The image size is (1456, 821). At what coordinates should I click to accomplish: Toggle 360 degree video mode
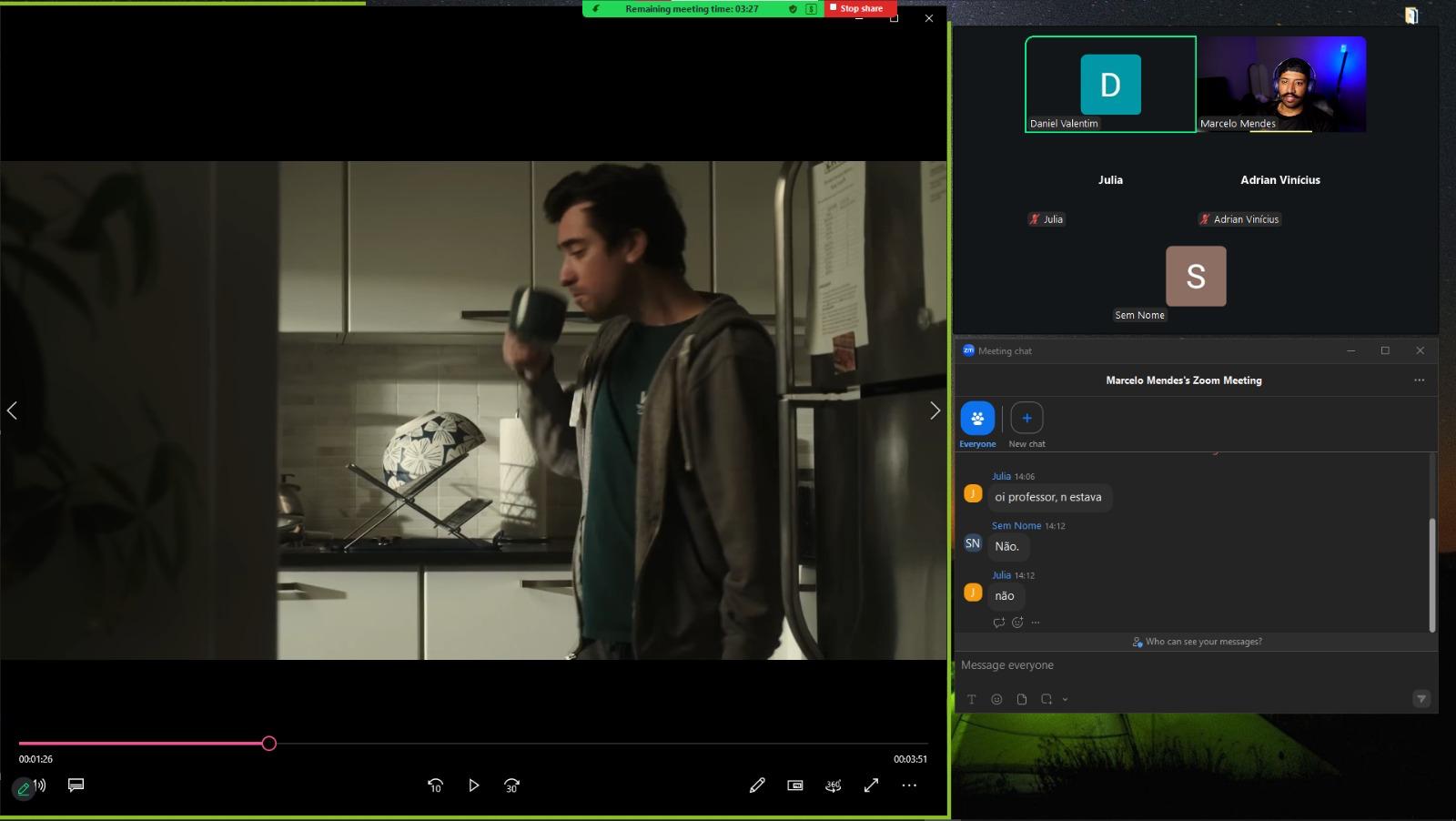pos(833,786)
